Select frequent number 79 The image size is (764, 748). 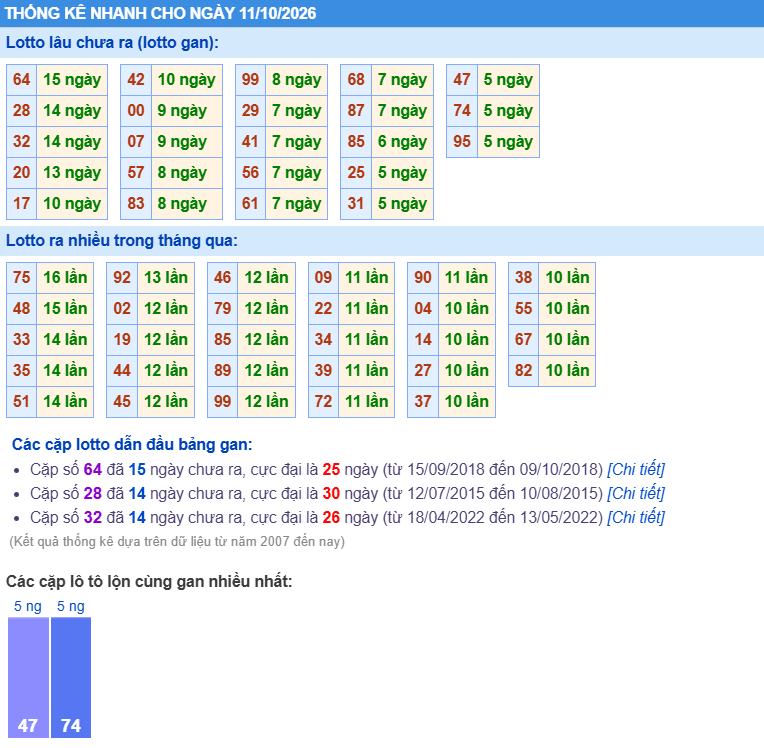[x=223, y=308]
